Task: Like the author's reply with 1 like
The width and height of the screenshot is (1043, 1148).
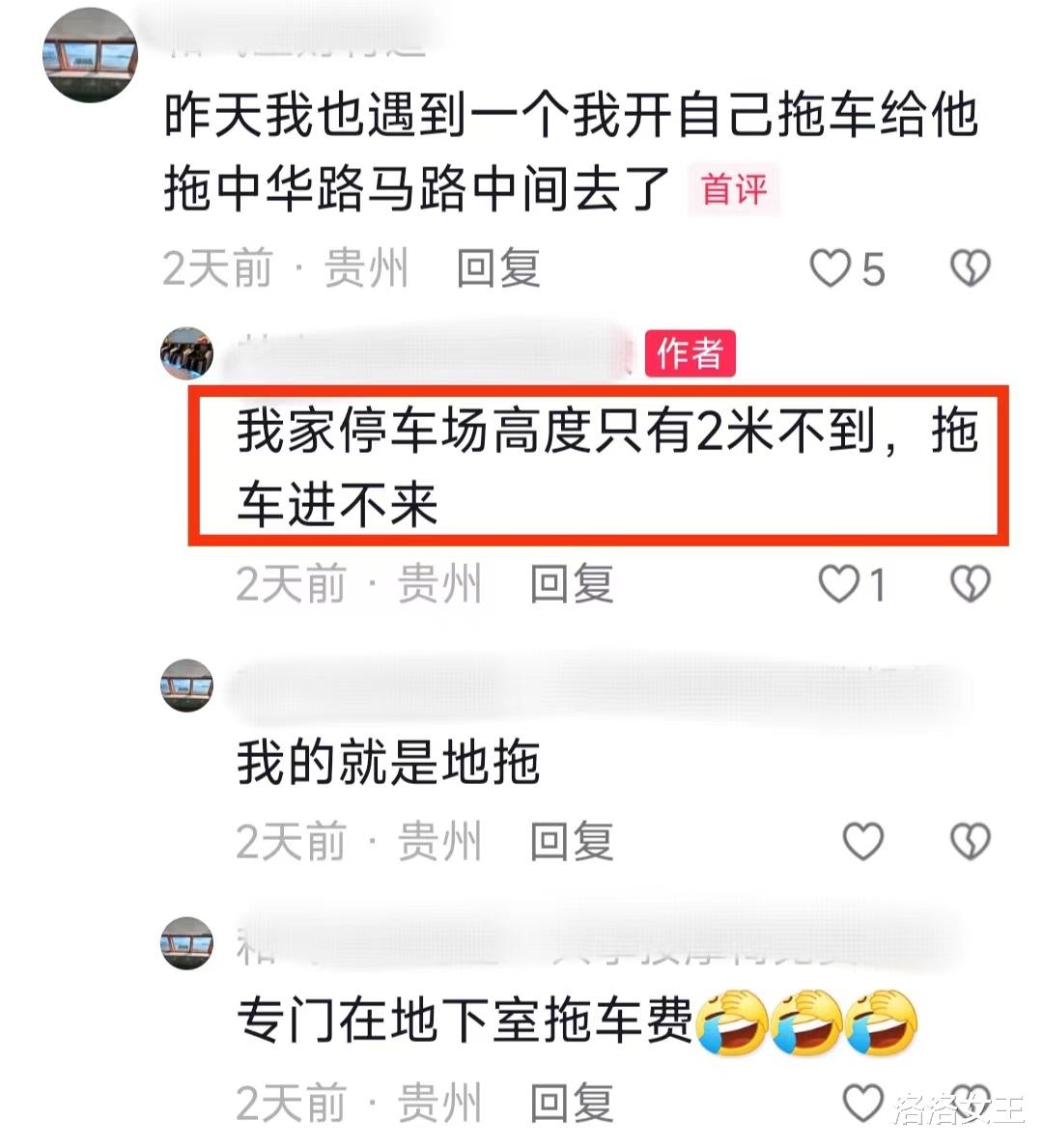Action: pos(838,583)
